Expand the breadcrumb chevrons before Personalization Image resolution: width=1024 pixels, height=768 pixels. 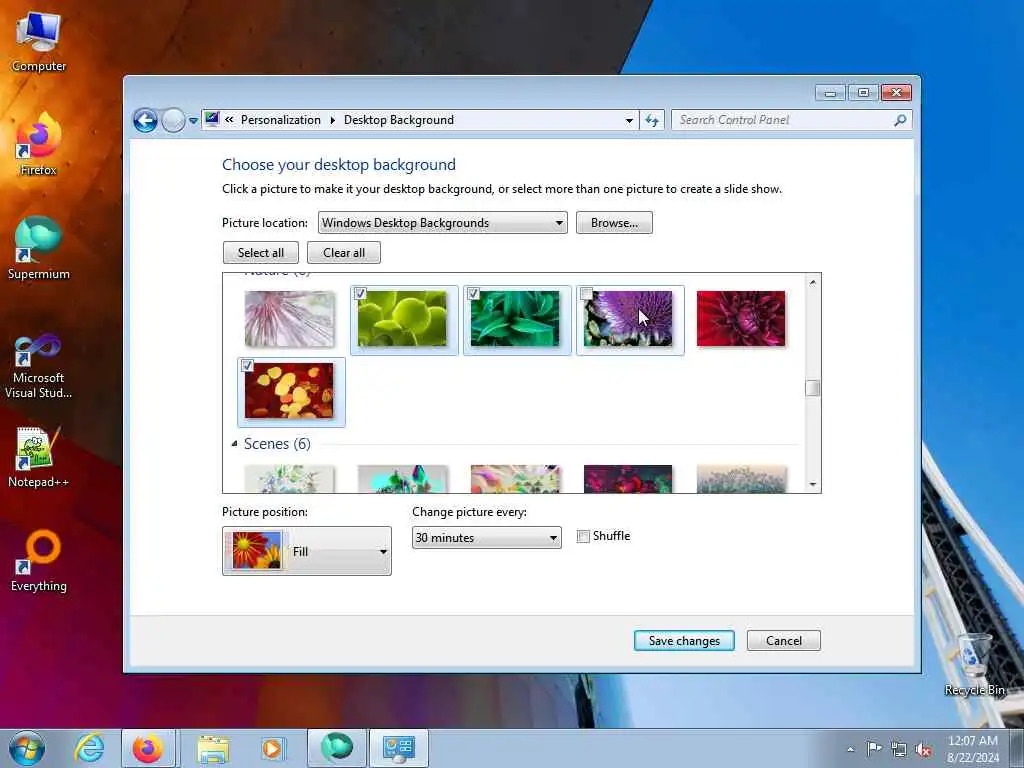[229, 120]
